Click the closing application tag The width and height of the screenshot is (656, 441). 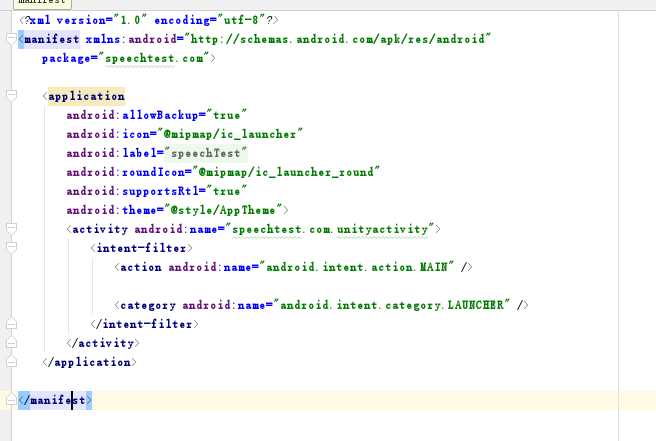(89, 362)
